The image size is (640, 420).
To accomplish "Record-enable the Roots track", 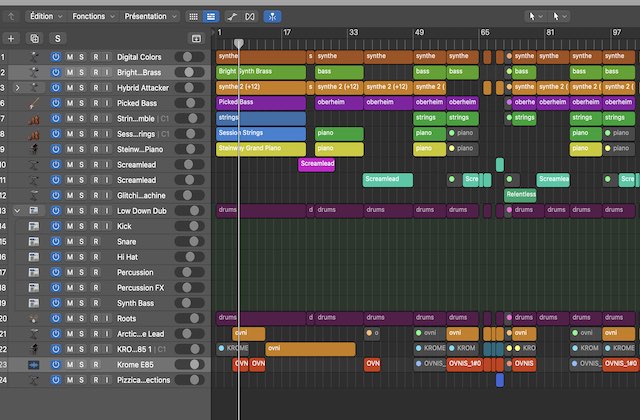I will coord(95,319).
